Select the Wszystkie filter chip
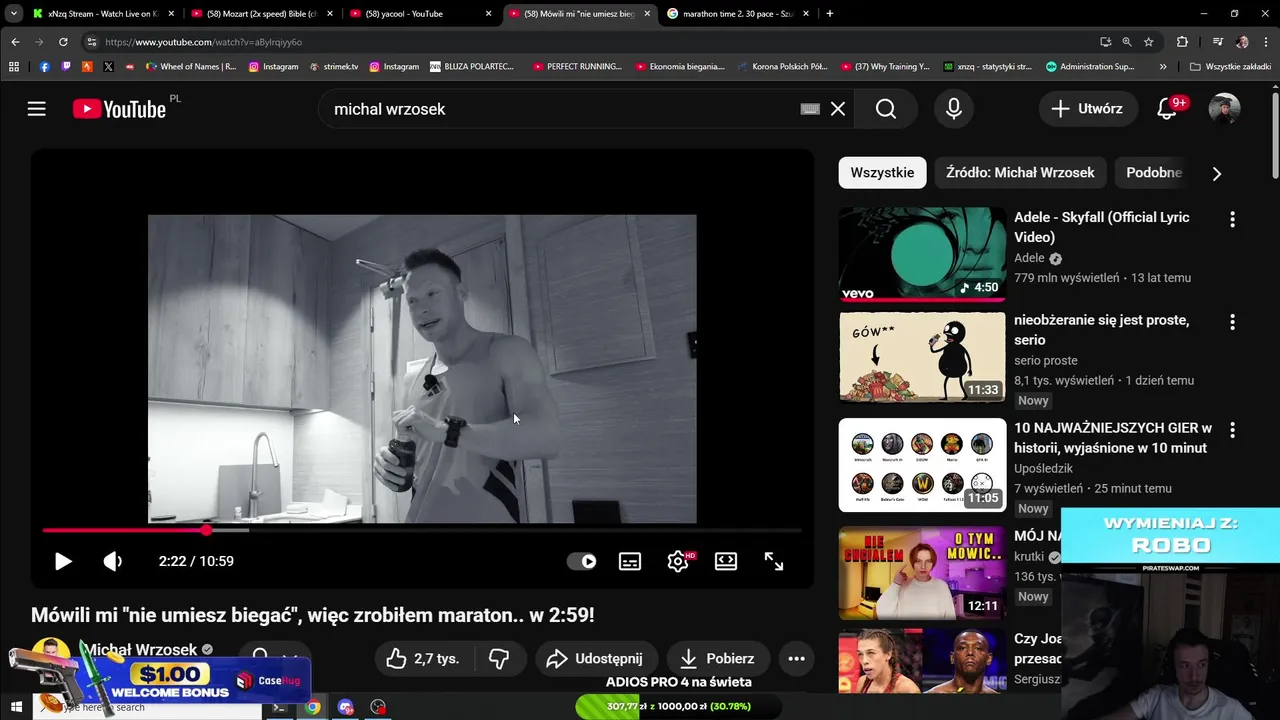1280x720 pixels. point(882,172)
